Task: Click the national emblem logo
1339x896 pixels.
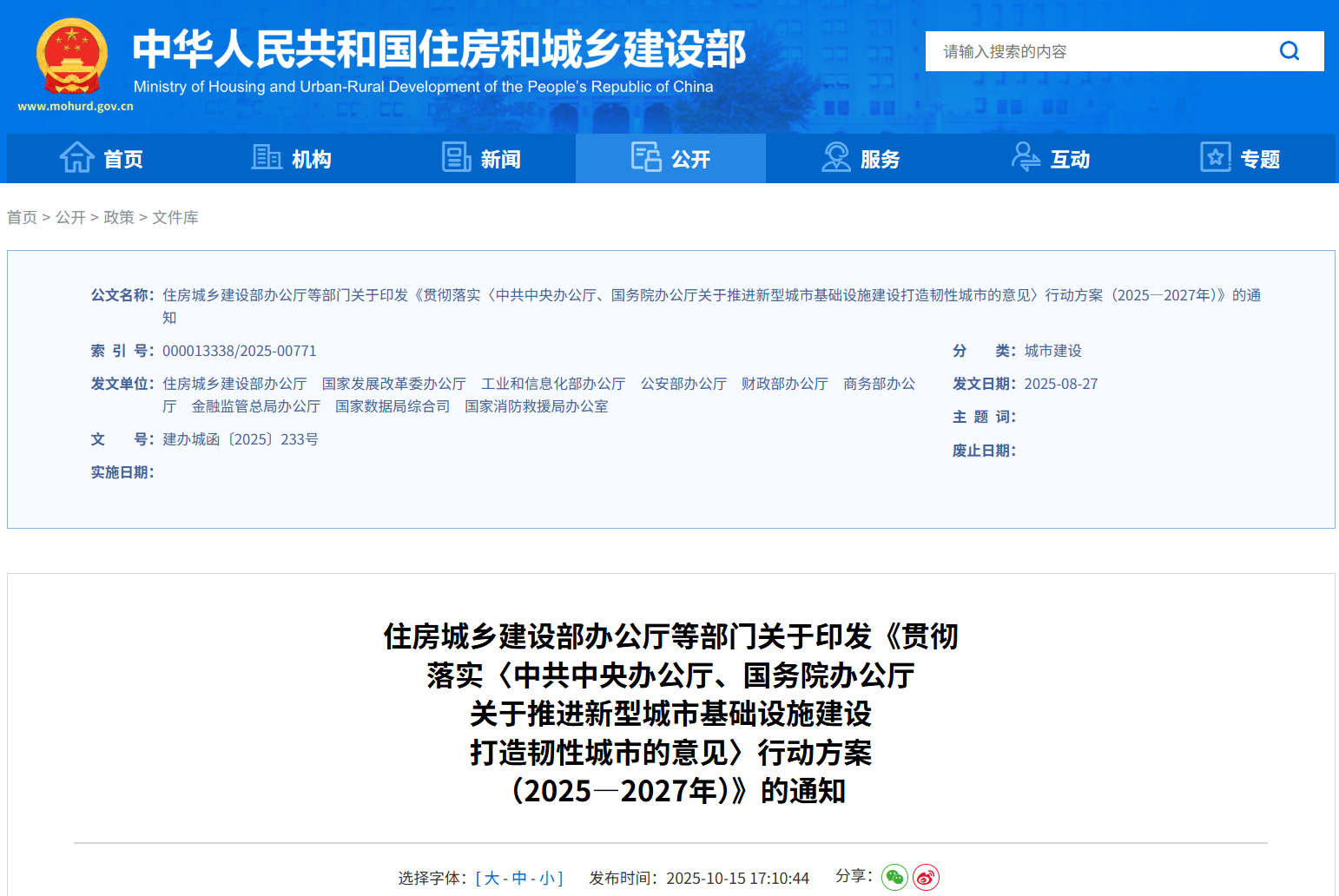Action: pyautogui.click(x=71, y=57)
